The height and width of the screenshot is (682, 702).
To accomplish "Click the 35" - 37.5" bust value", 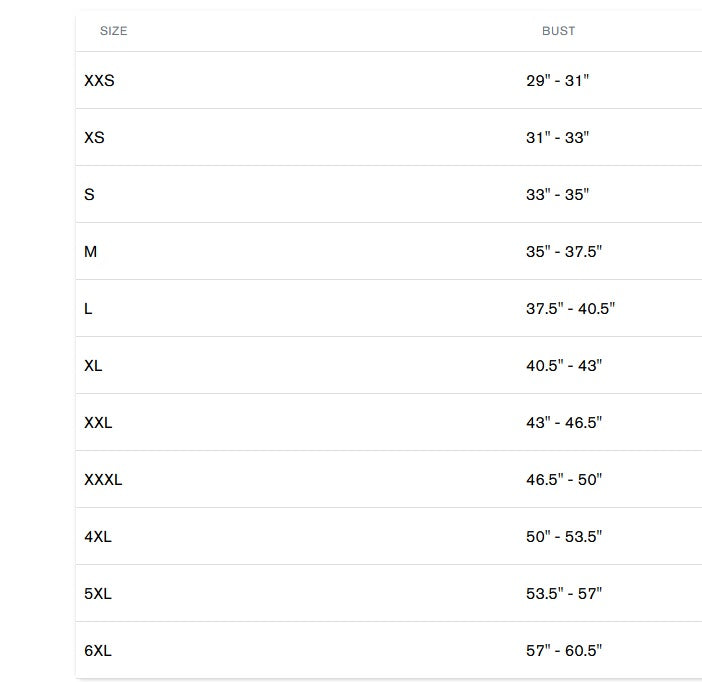I will [x=564, y=252].
